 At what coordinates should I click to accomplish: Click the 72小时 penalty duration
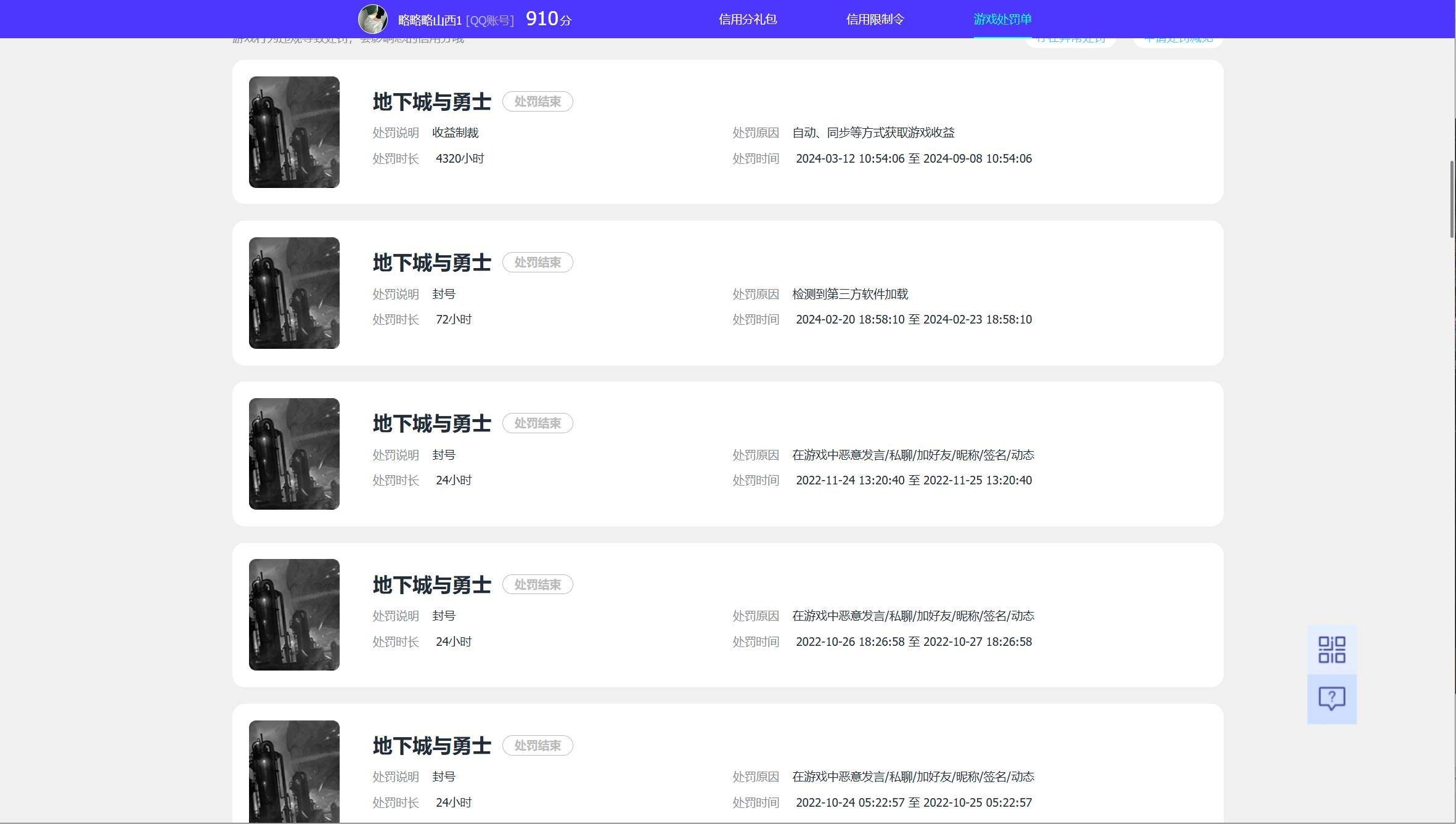pyautogui.click(x=454, y=320)
